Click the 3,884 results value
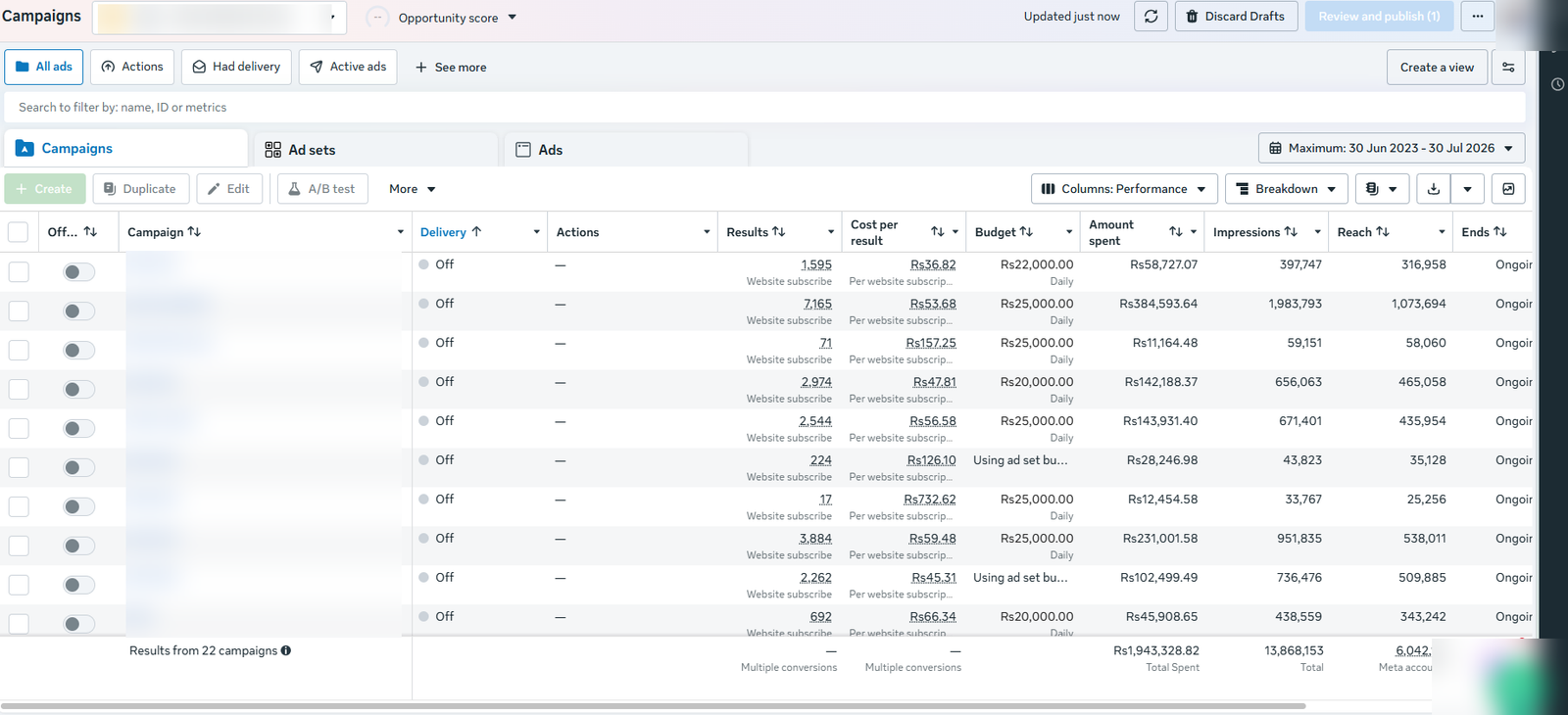The image size is (1568, 715). tap(815, 539)
